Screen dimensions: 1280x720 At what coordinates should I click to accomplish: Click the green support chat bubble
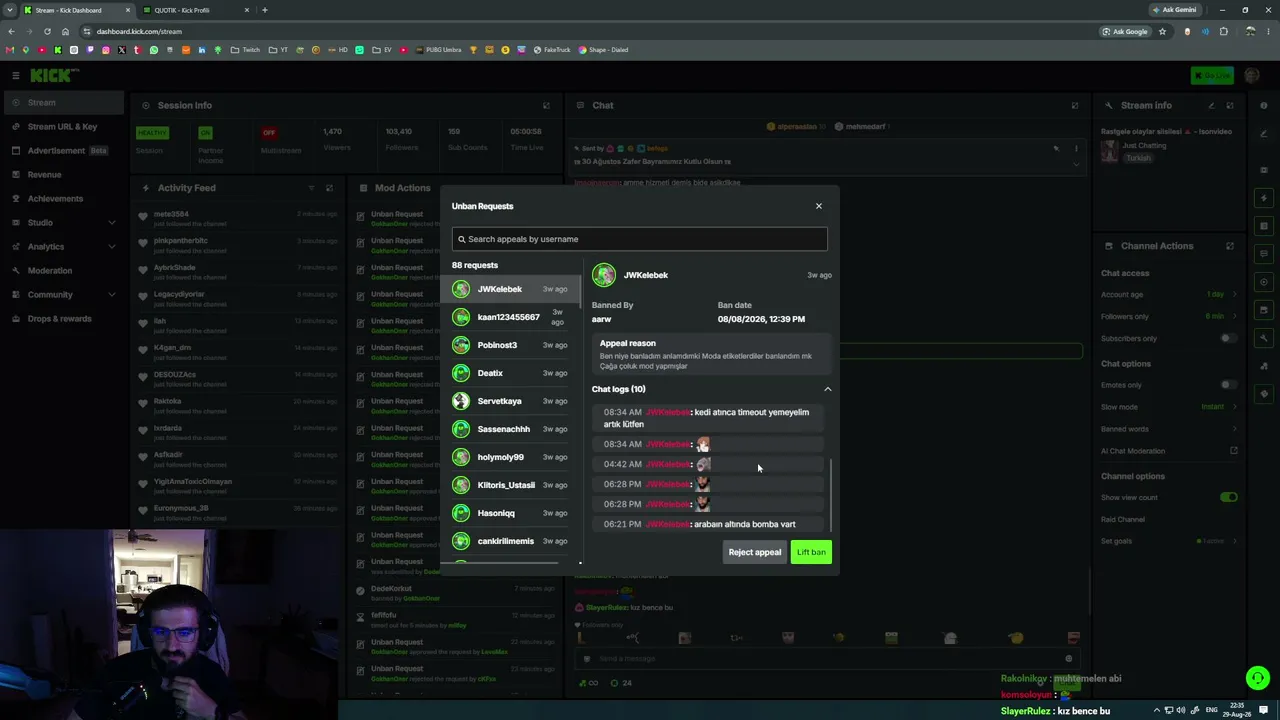[x=1258, y=678]
